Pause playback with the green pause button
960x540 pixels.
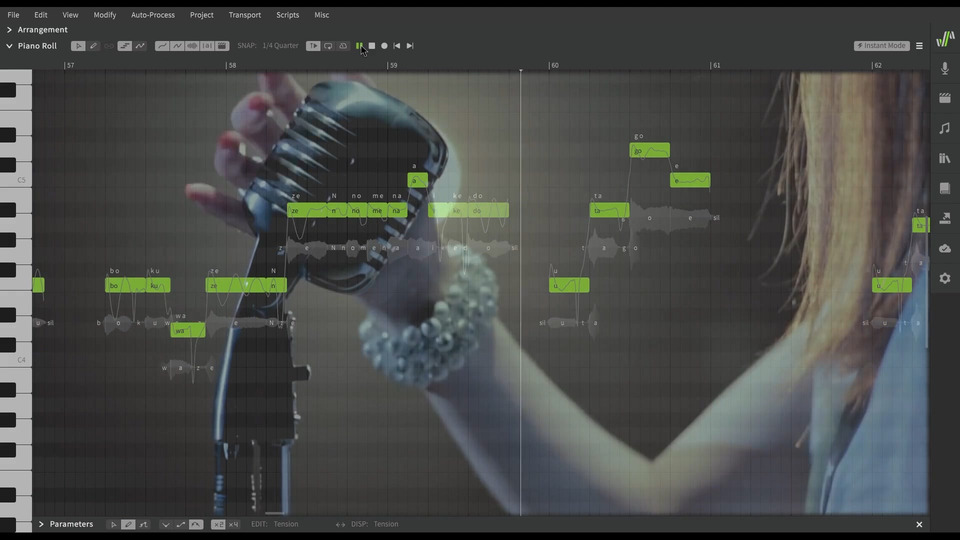point(359,46)
